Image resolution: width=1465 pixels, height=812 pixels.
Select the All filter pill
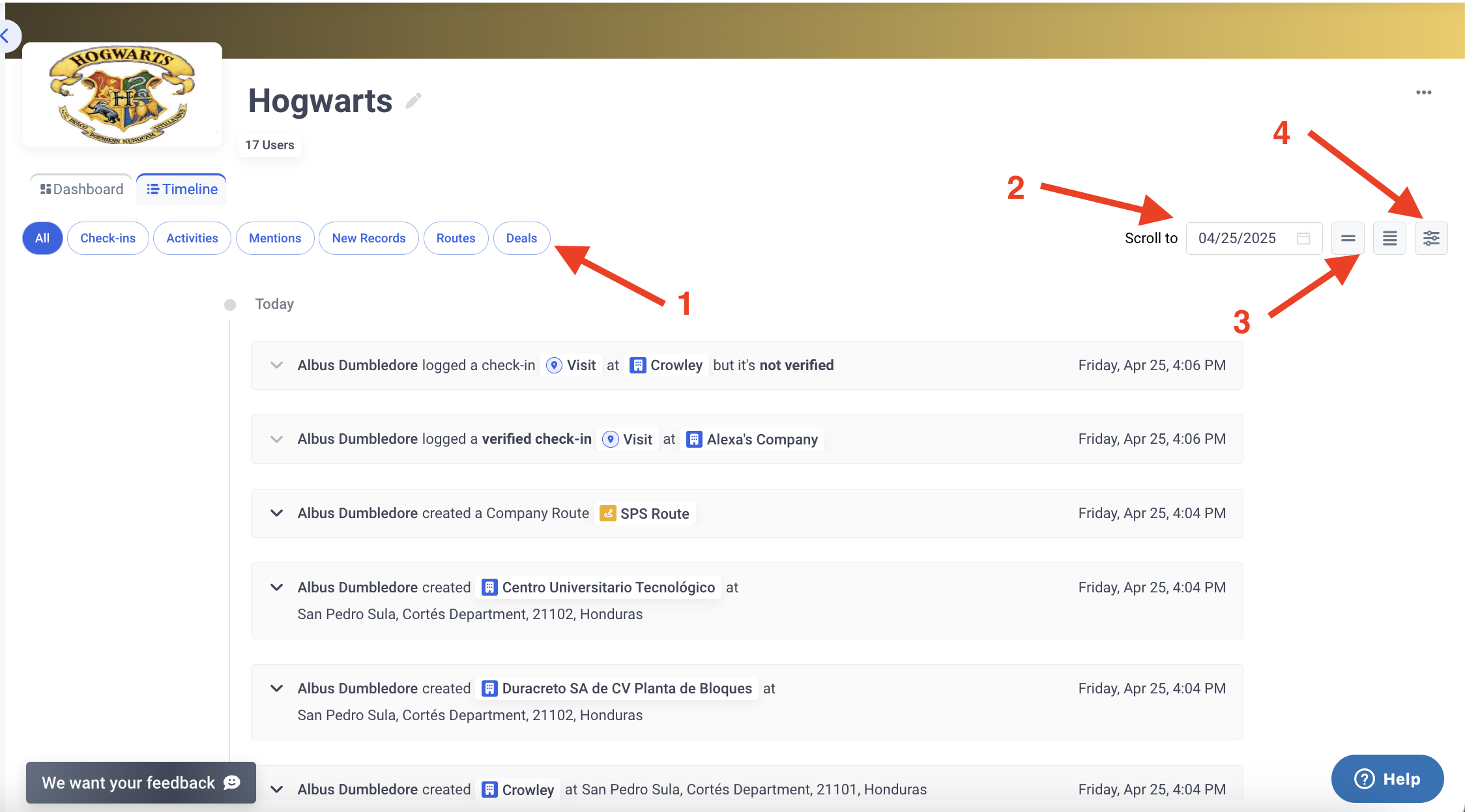pyautogui.click(x=42, y=238)
